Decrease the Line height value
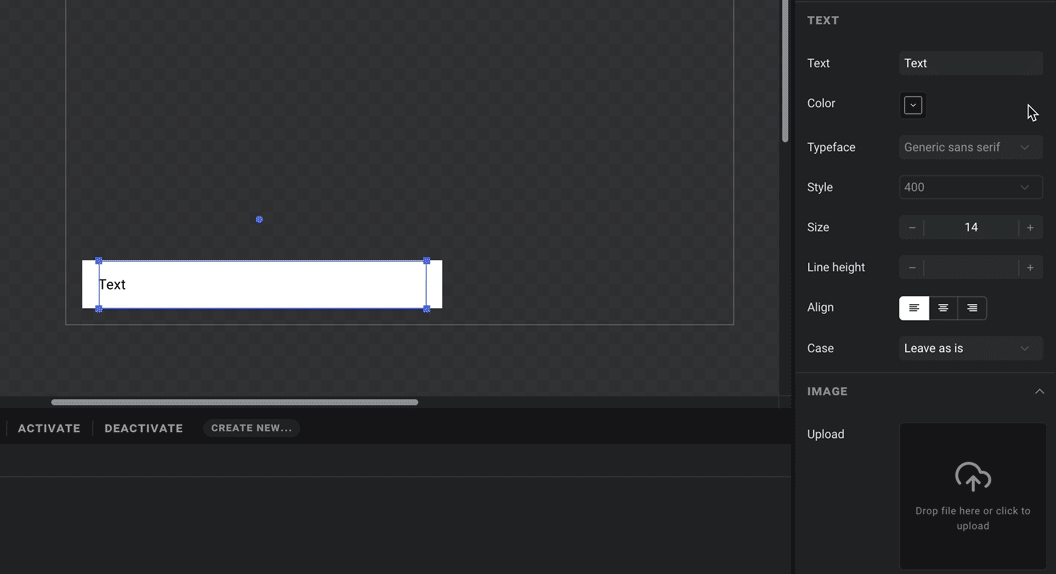 pyautogui.click(x=912, y=267)
